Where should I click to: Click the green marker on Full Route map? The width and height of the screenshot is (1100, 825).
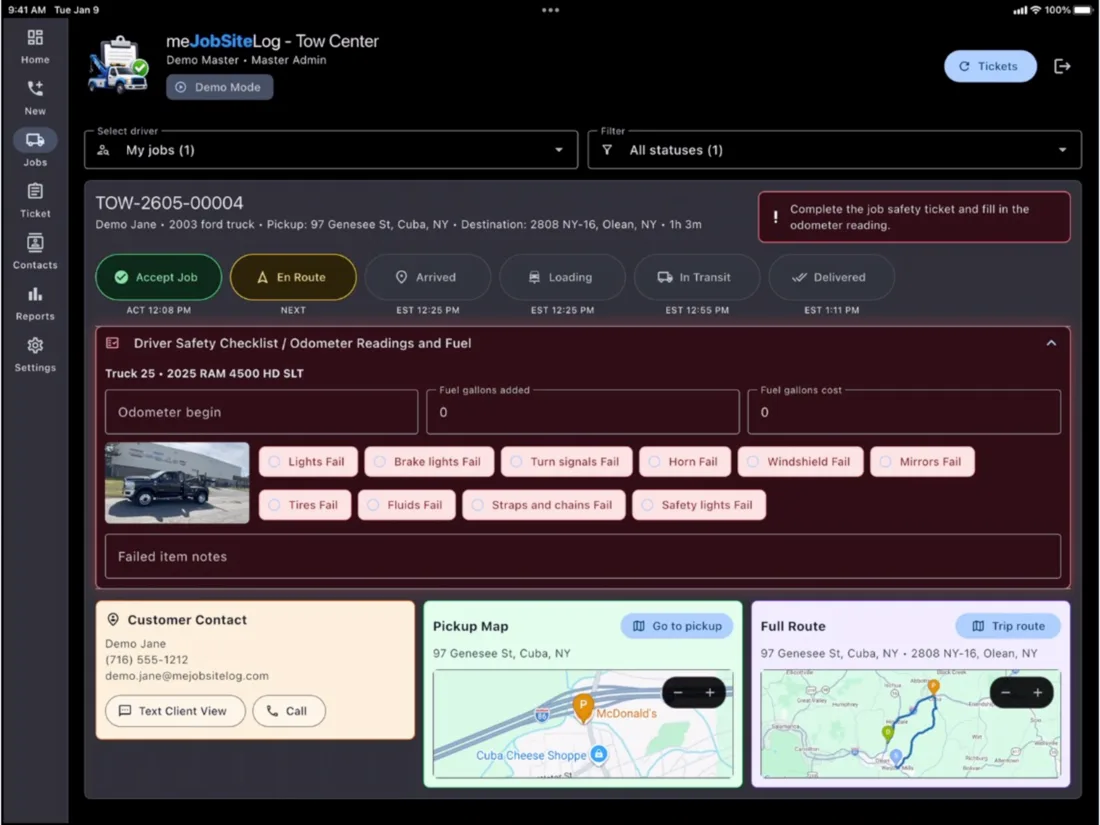point(887,734)
